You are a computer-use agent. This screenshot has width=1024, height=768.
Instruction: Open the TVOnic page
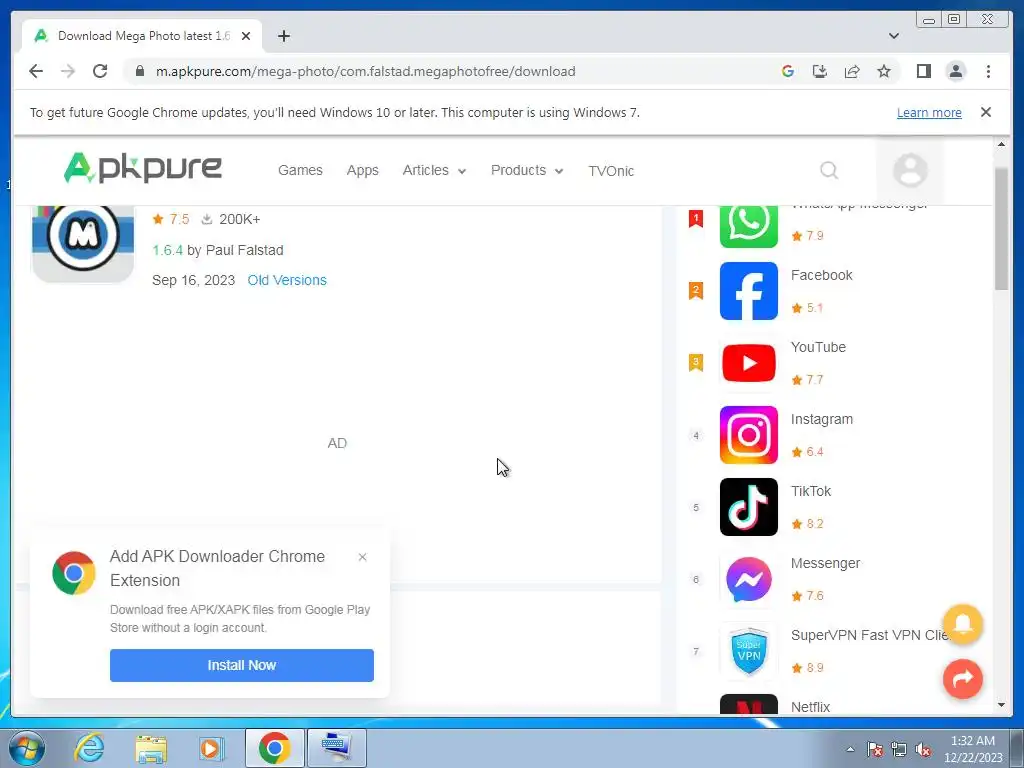coord(611,171)
